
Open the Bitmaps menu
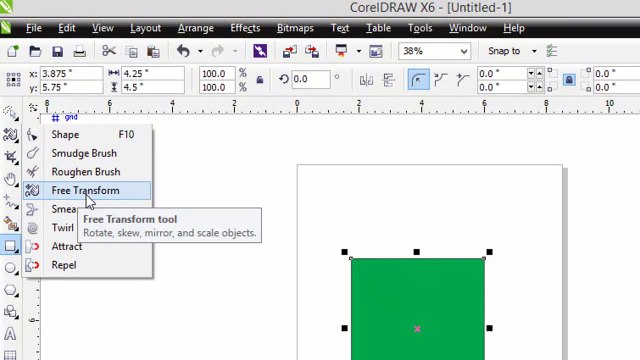coord(295,28)
